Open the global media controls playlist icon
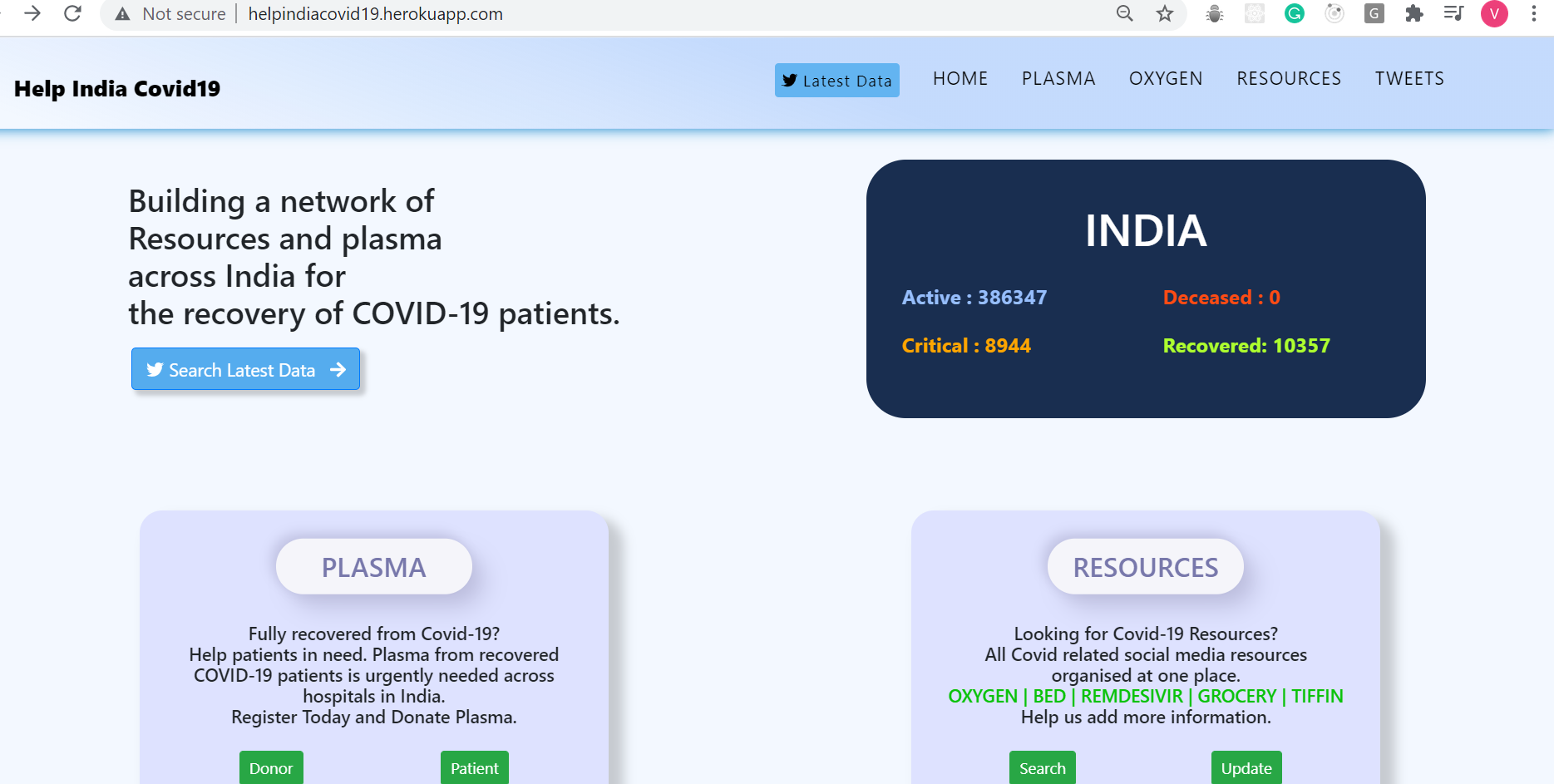Viewport: 1554px width, 784px height. click(1453, 13)
